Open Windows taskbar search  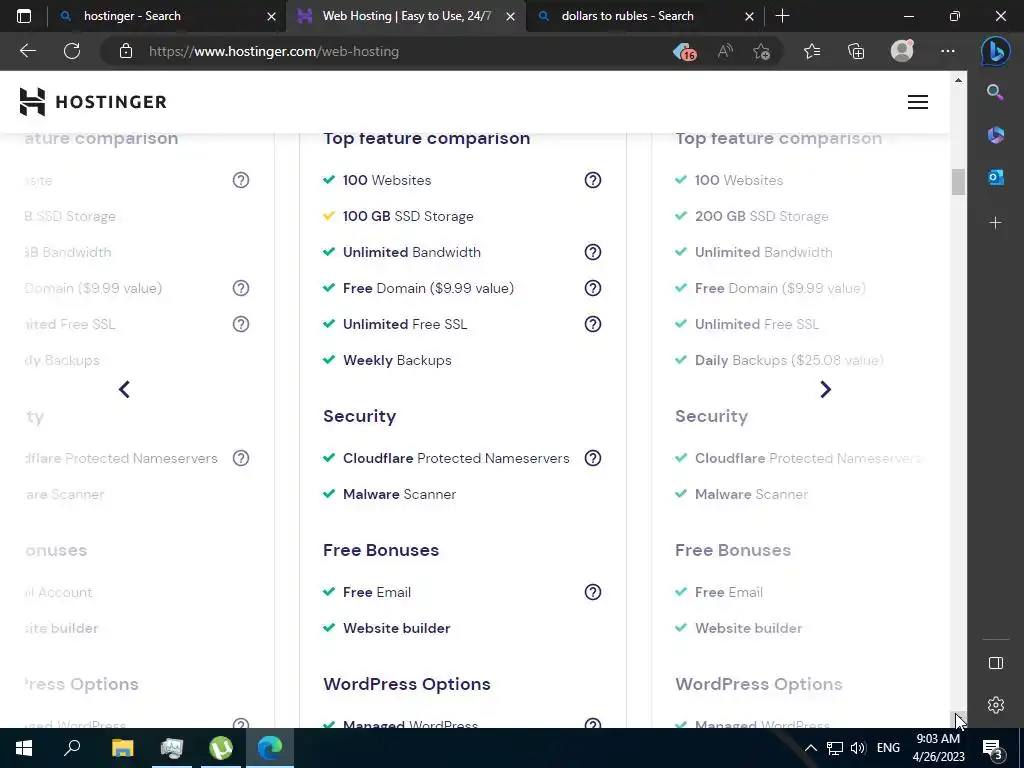pyautogui.click(x=72, y=748)
